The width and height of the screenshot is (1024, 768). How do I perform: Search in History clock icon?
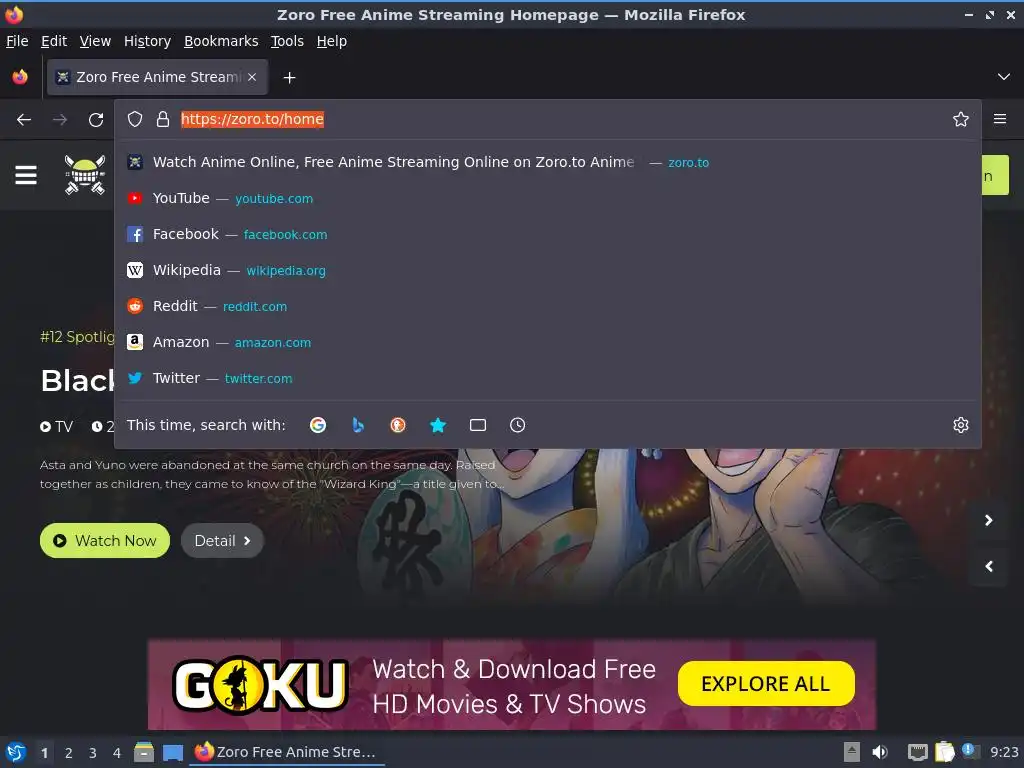click(x=517, y=425)
